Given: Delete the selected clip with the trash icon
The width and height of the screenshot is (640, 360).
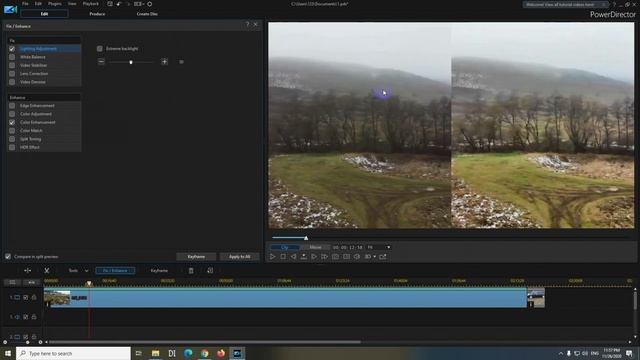Looking at the screenshot, I should click(x=191, y=271).
